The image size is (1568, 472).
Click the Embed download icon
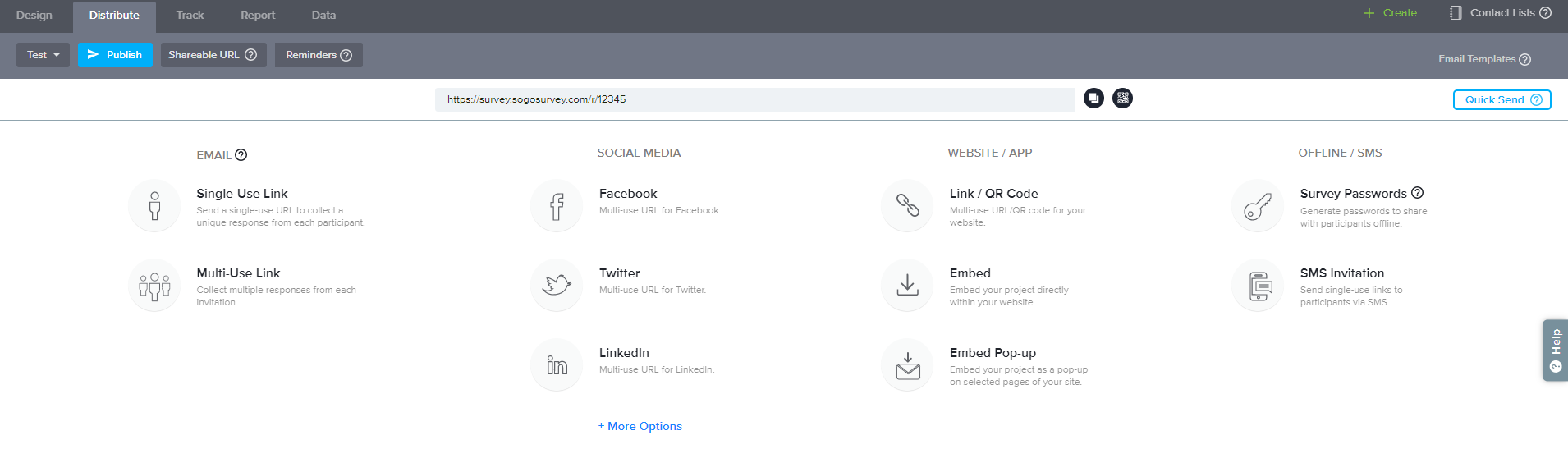[907, 285]
